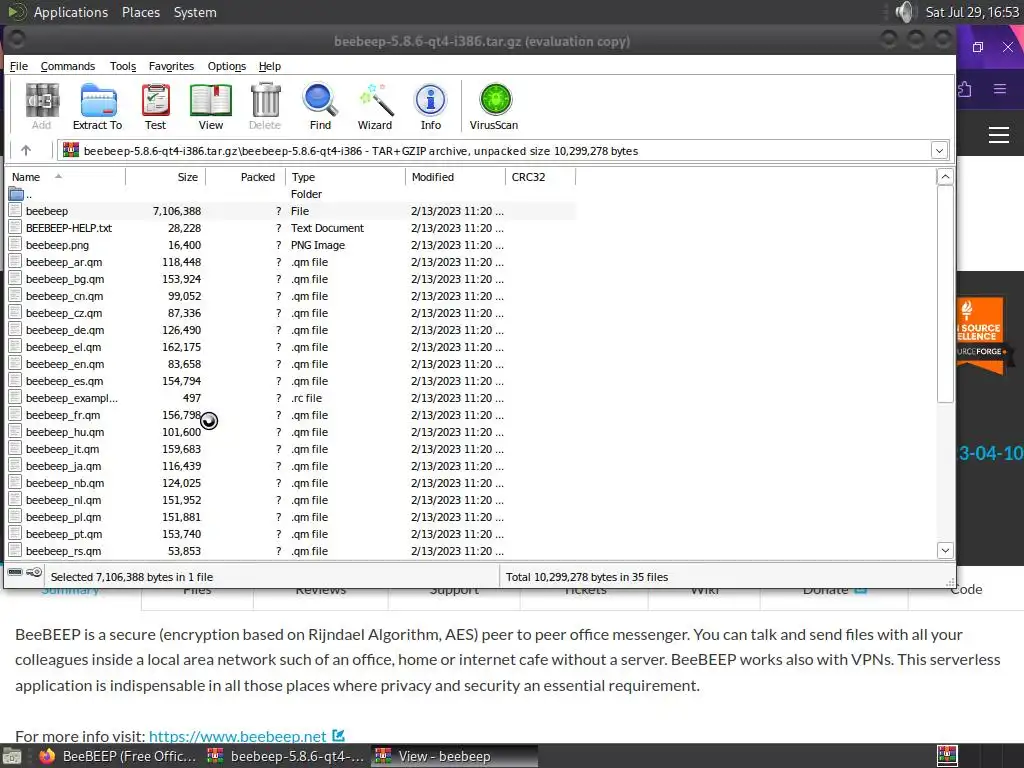Open the System menu in top panel
Viewport: 1024px width, 768px height.
195,12
